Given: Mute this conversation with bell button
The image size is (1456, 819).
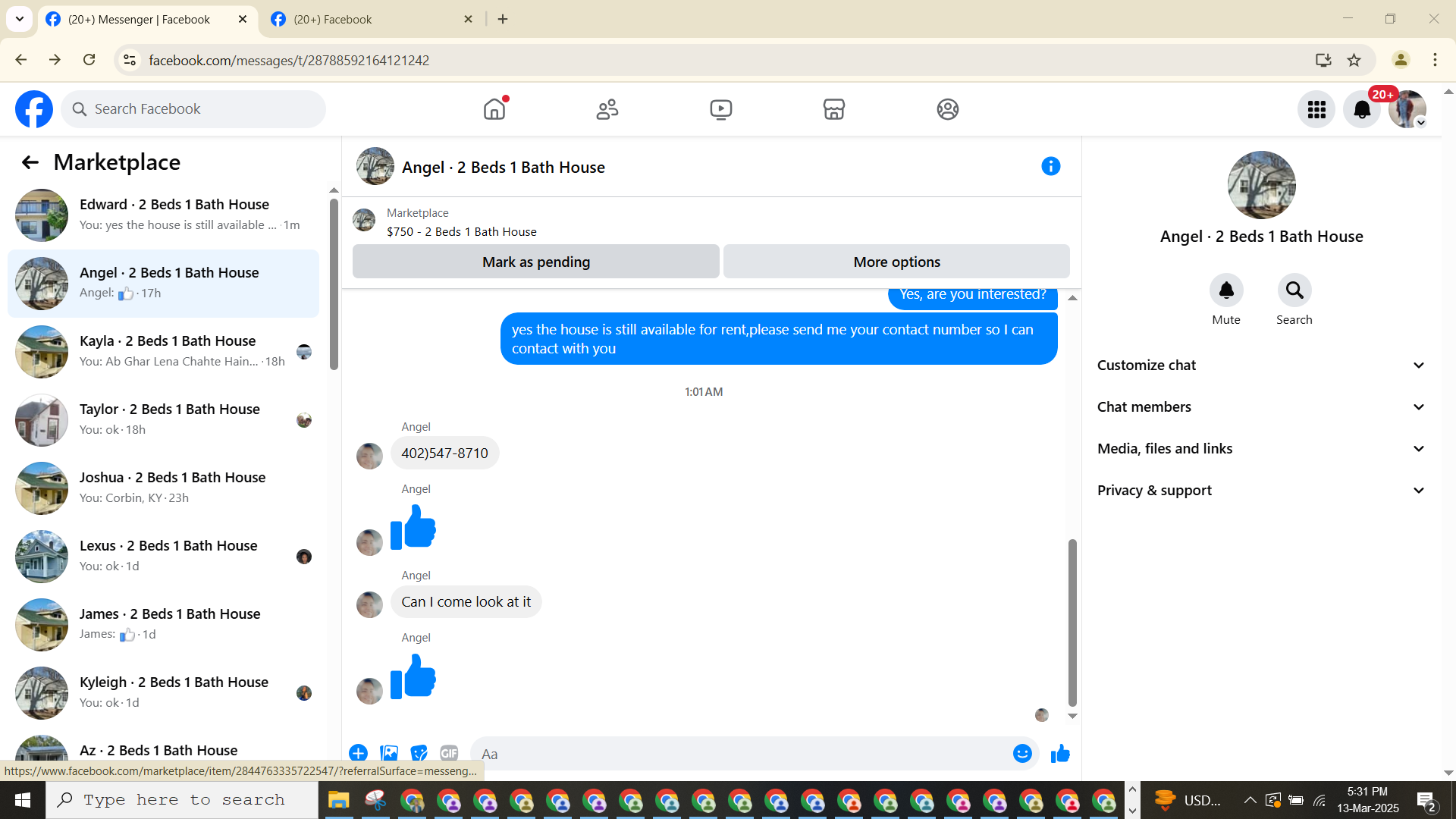Looking at the screenshot, I should tap(1225, 290).
